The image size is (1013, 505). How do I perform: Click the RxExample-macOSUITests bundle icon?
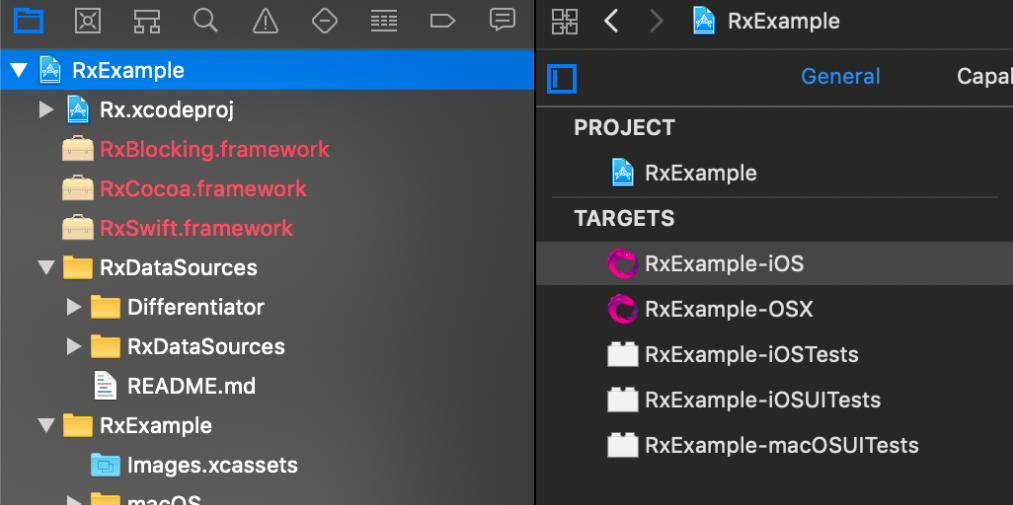pos(623,445)
